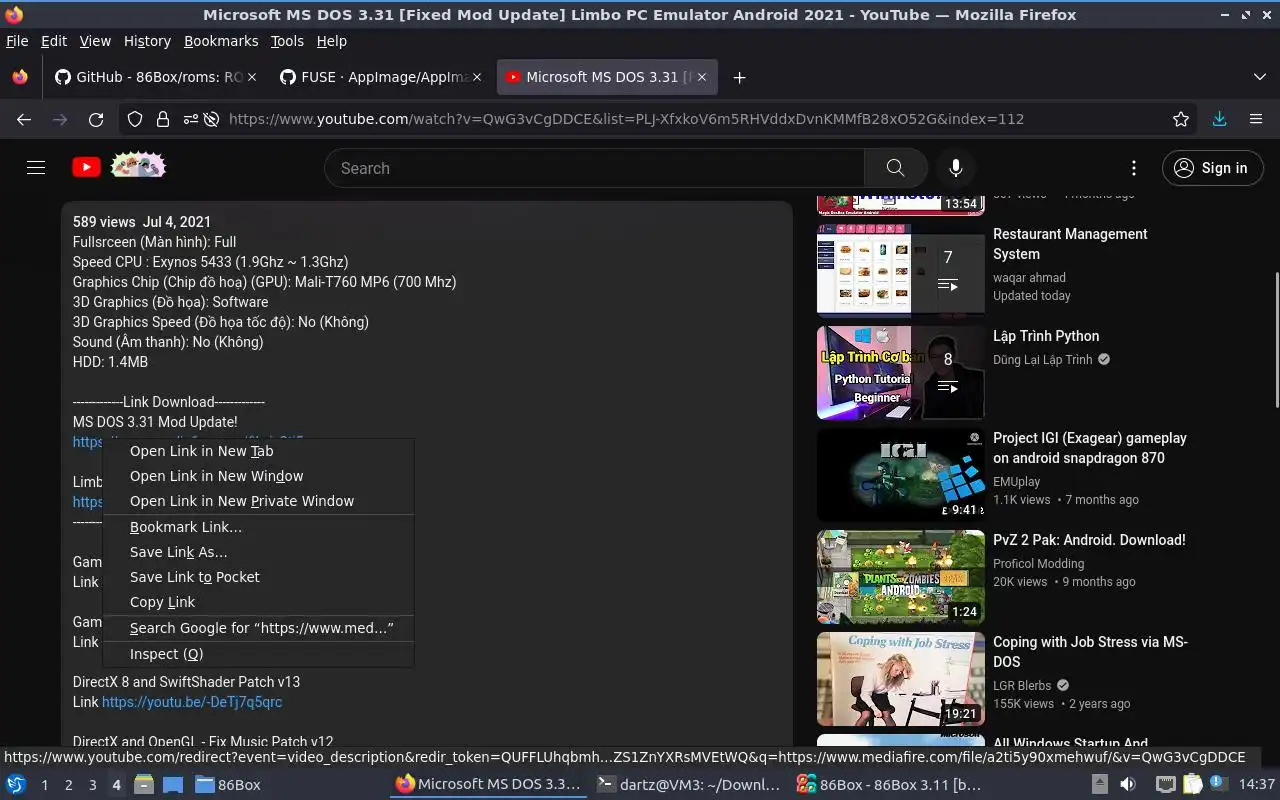Image resolution: width=1280 pixels, height=800 pixels.
Task: Switch to FUSE AppImage tab
Action: click(382, 77)
